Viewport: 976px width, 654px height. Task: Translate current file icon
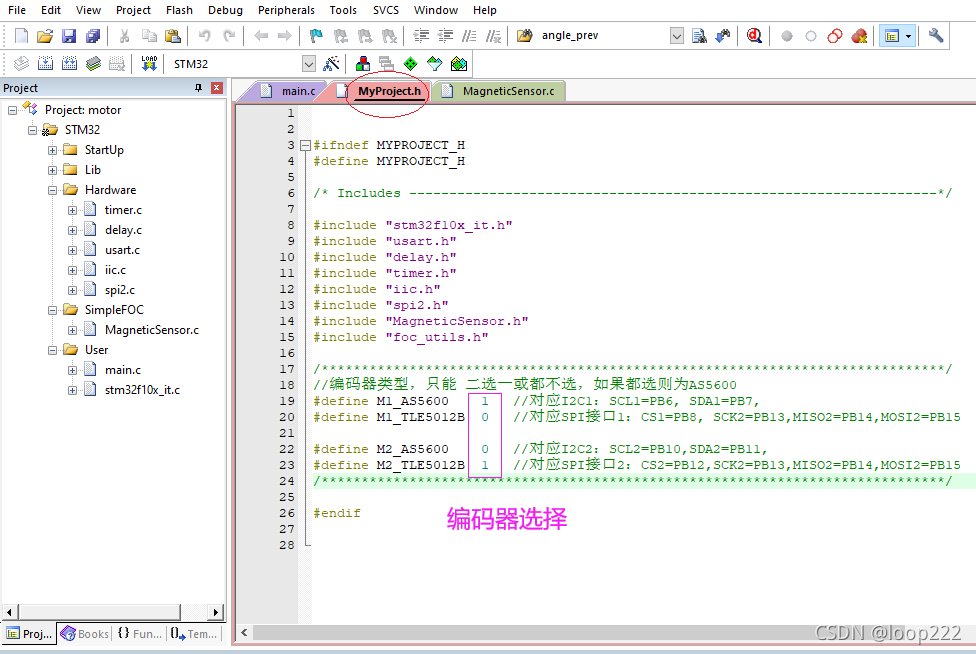pyautogui.click(x=21, y=63)
